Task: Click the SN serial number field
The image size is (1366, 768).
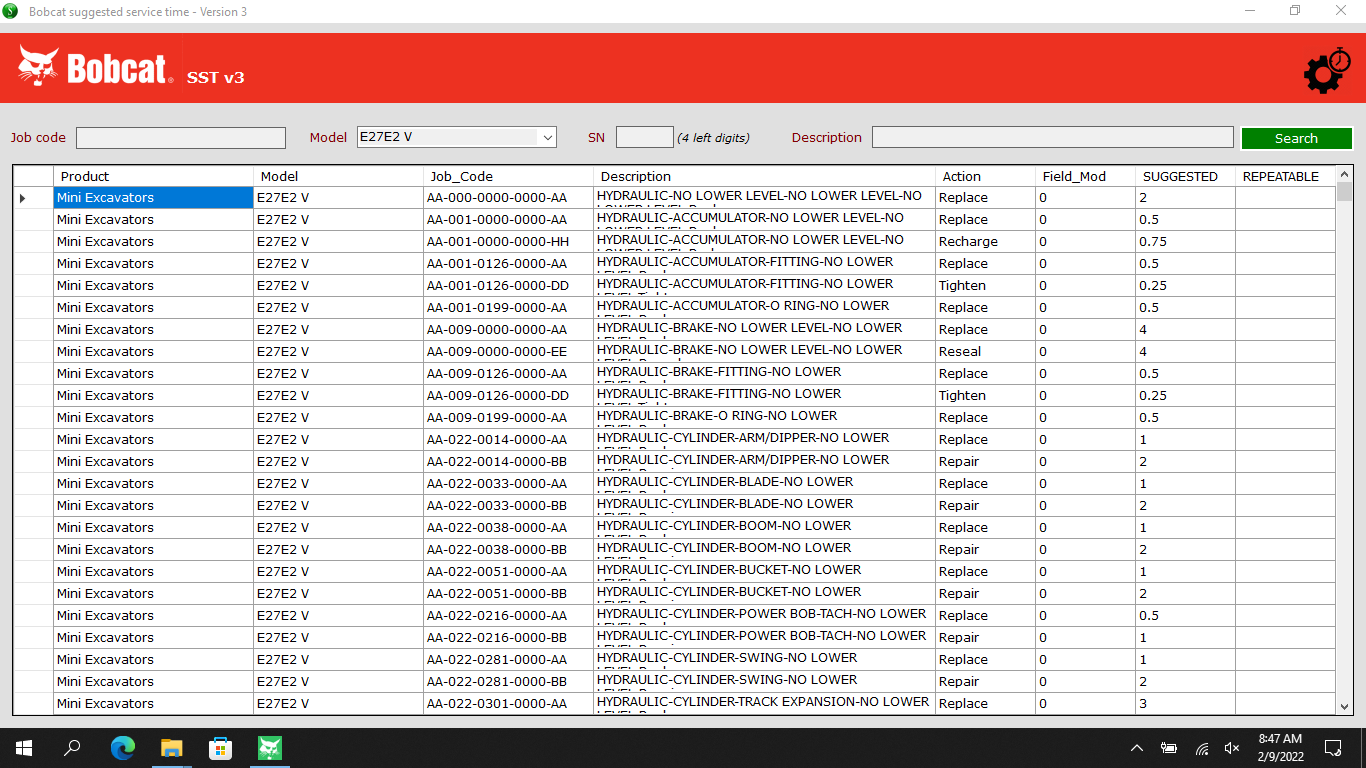Action: coord(644,137)
